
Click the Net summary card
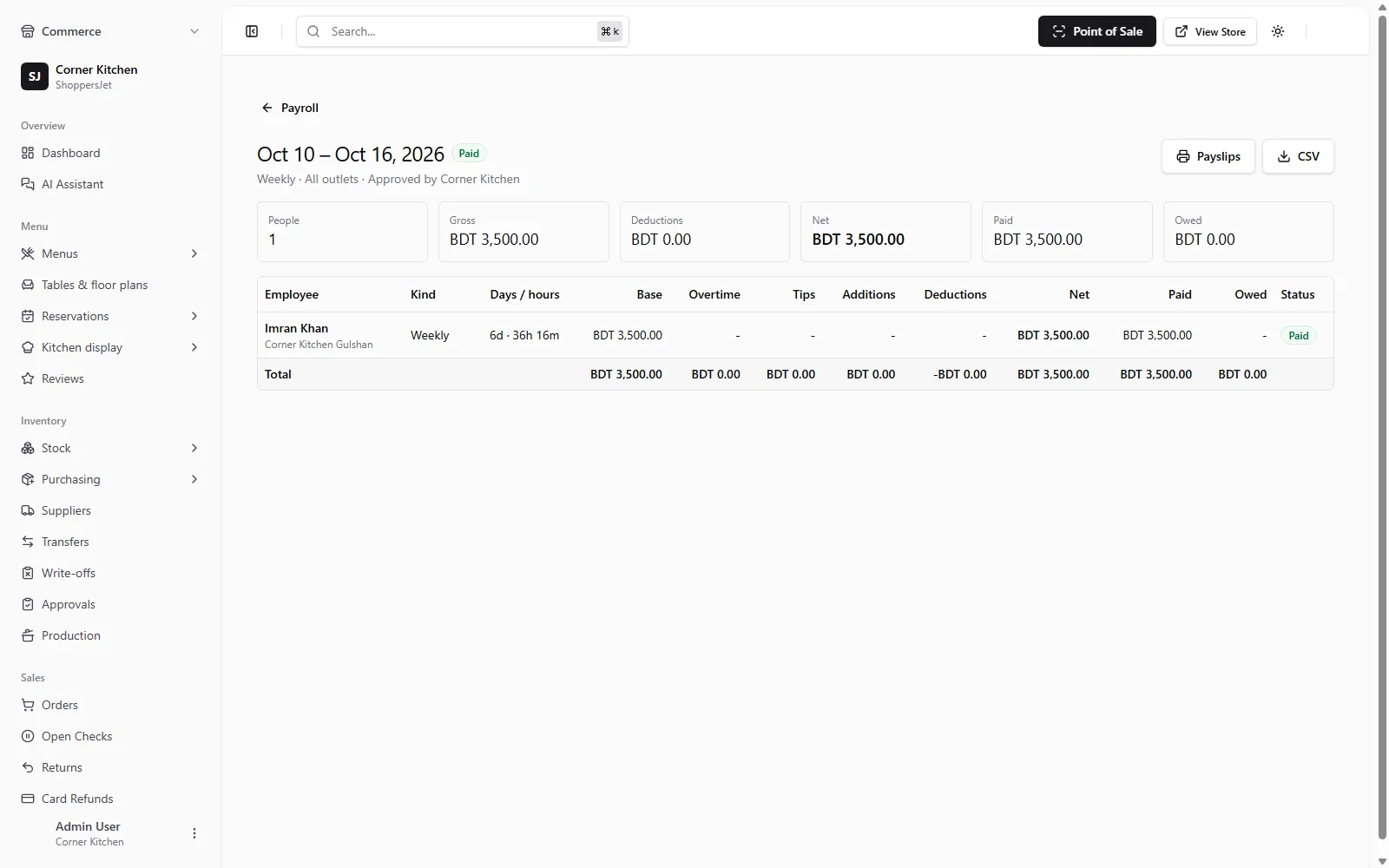pyautogui.click(x=885, y=232)
